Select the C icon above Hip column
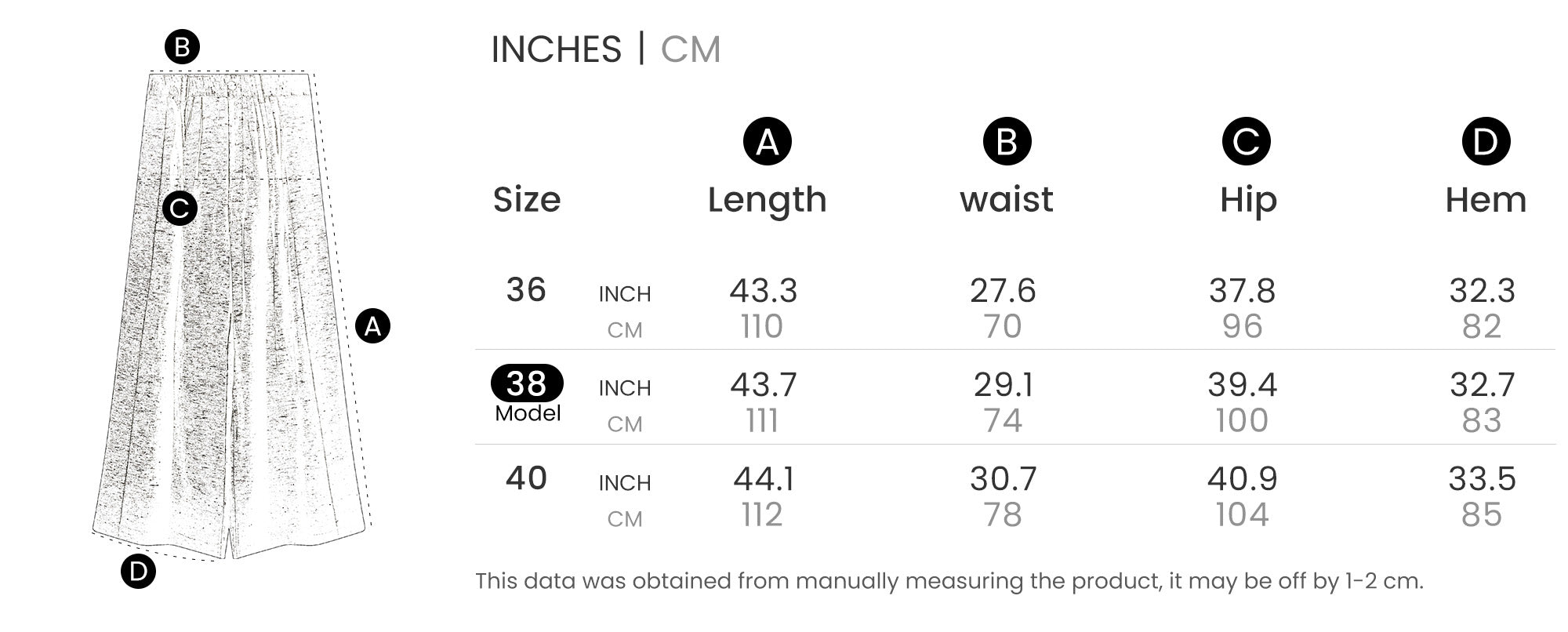The image size is (1568, 632). [x=1246, y=142]
